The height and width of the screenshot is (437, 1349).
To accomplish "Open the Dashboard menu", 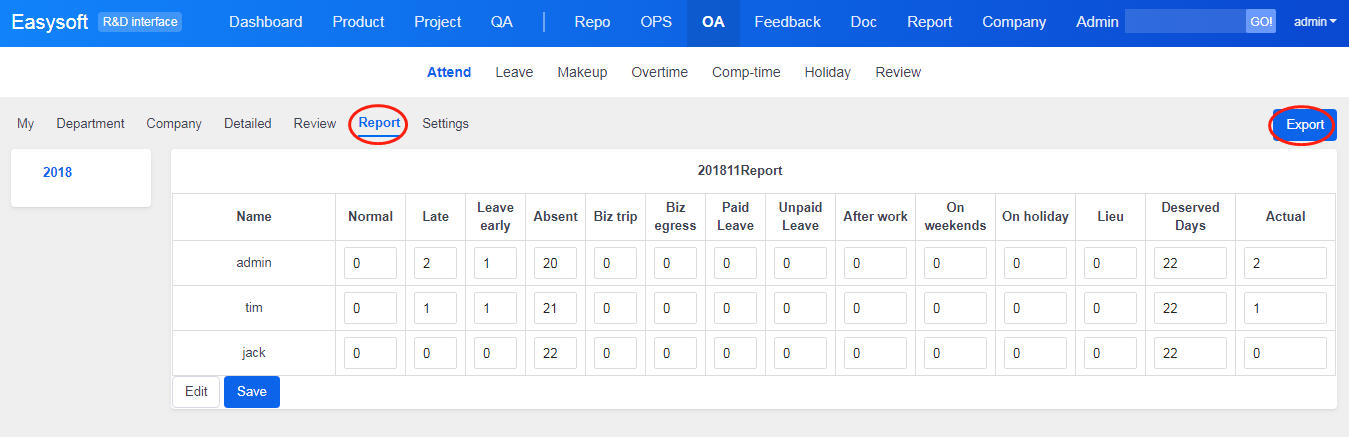I will [x=265, y=22].
